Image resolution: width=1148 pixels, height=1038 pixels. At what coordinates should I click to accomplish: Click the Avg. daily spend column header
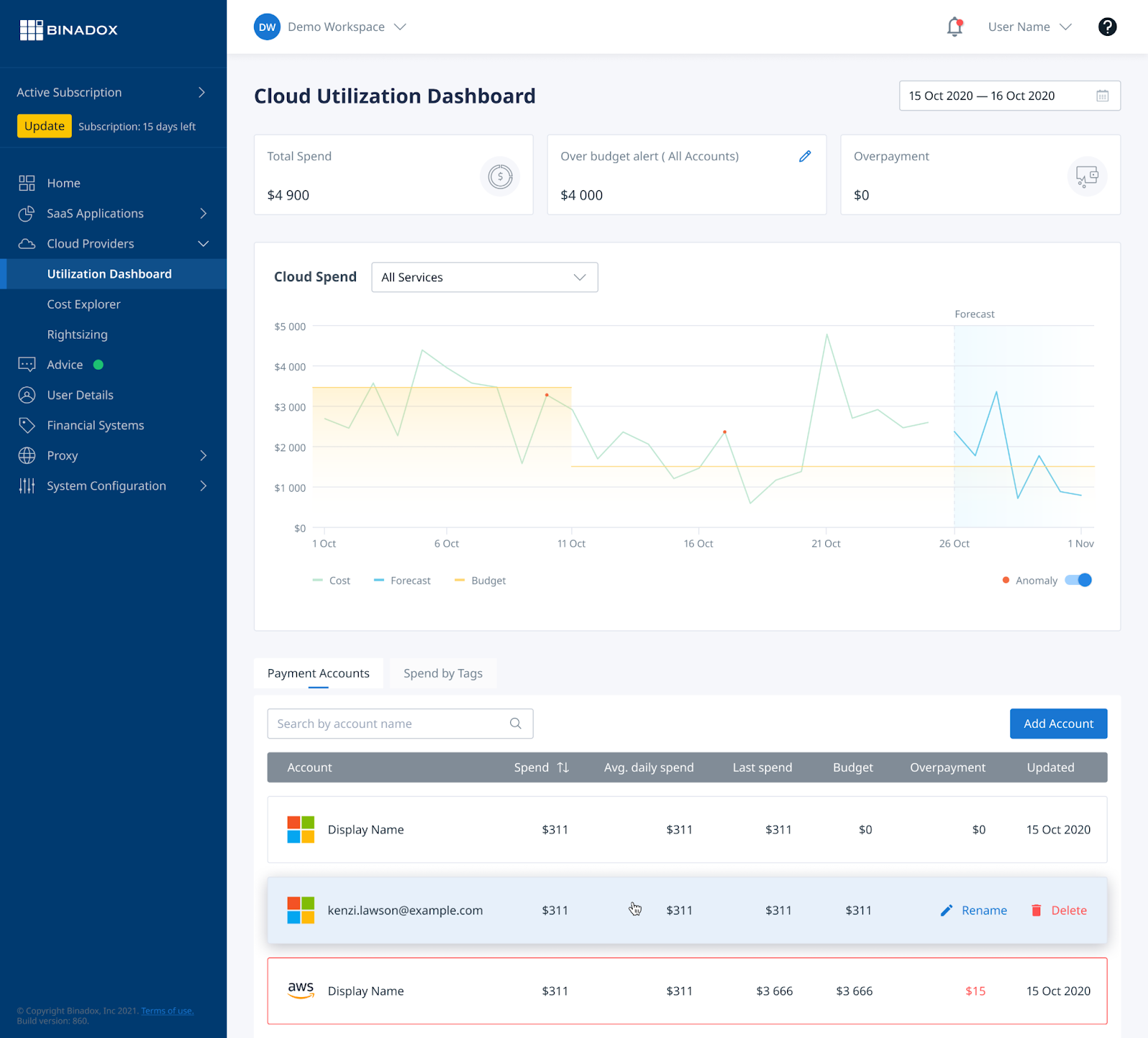(649, 767)
